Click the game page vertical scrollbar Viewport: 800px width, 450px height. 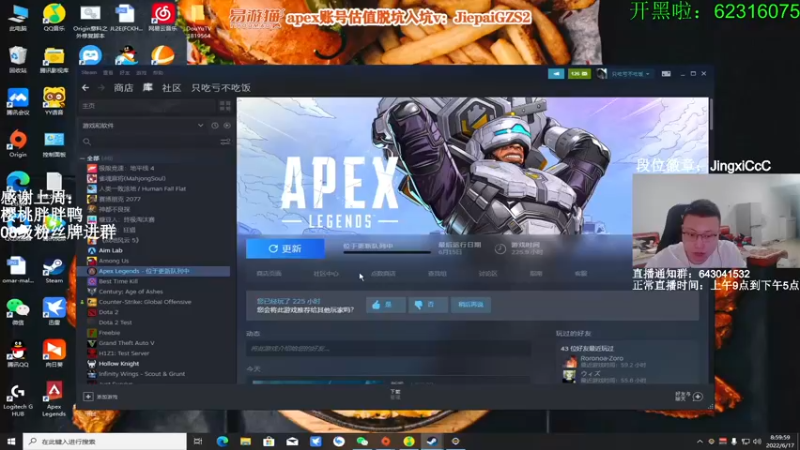click(711, 115)
